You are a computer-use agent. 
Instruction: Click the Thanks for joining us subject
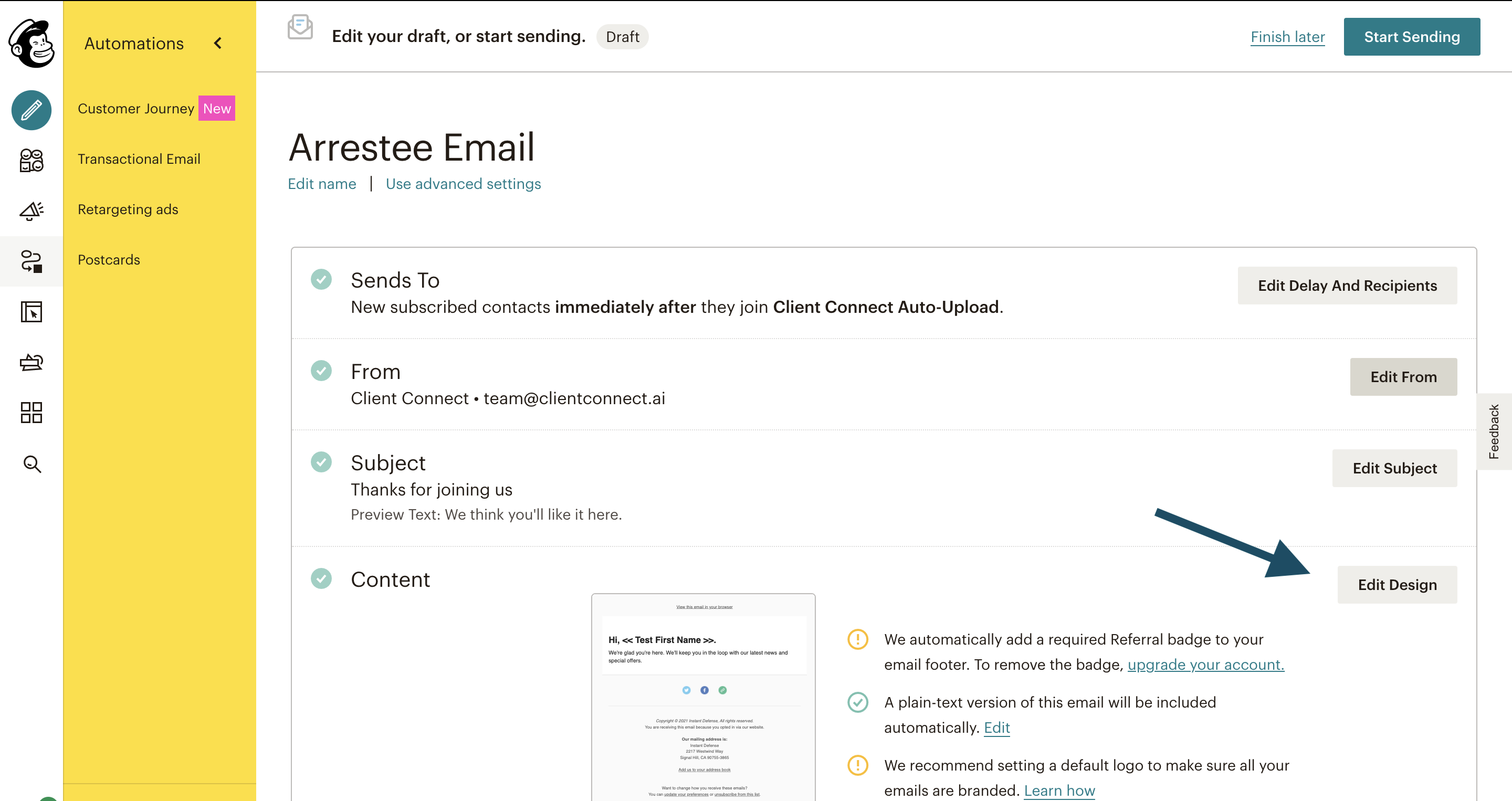tap(432, 489)
